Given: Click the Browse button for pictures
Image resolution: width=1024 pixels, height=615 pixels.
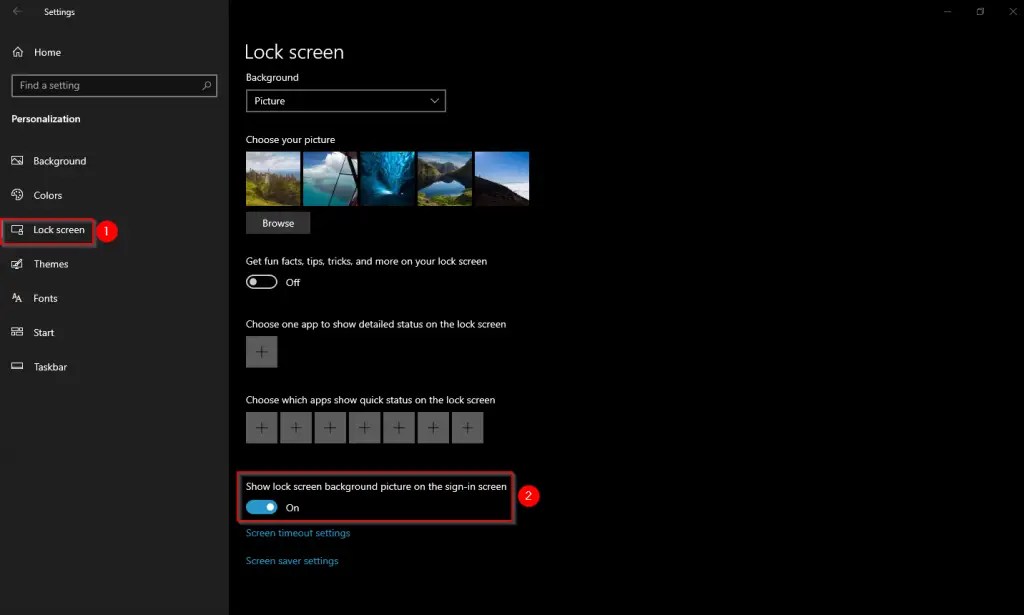Looking at the screenshot, I should coord(277,222).
